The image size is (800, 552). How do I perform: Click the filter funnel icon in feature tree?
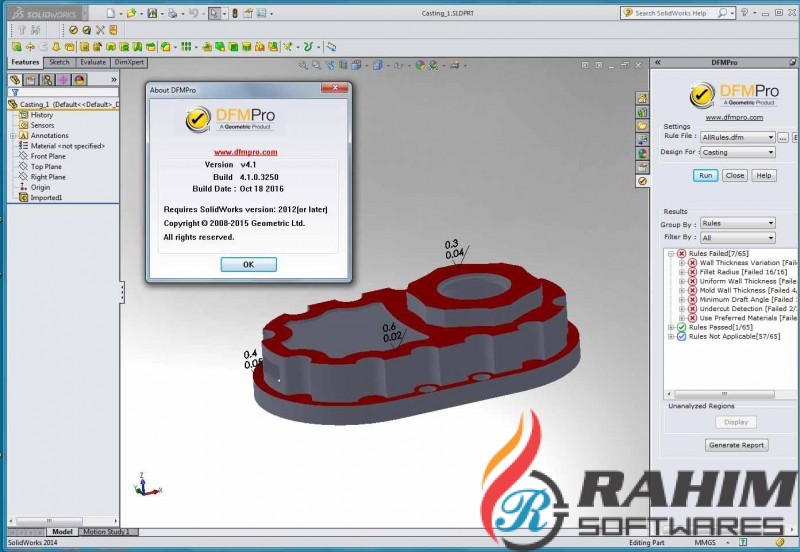(x=15, y=92)
